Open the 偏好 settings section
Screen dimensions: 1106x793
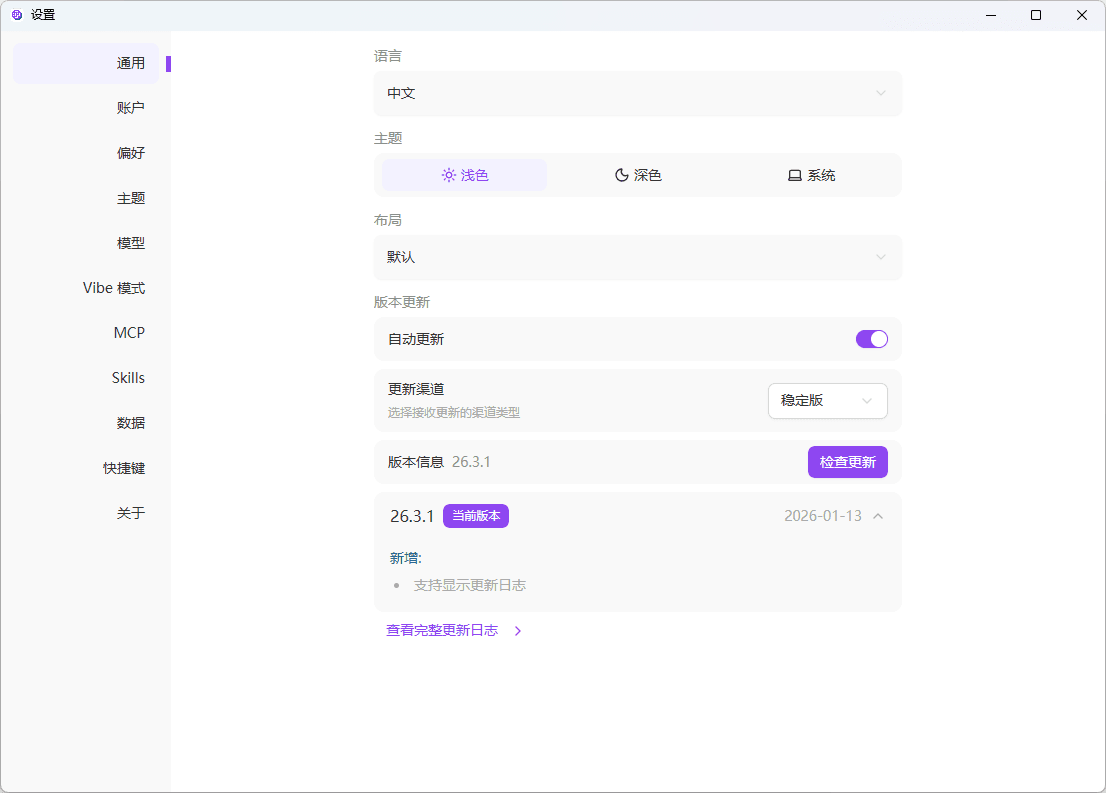86,153
